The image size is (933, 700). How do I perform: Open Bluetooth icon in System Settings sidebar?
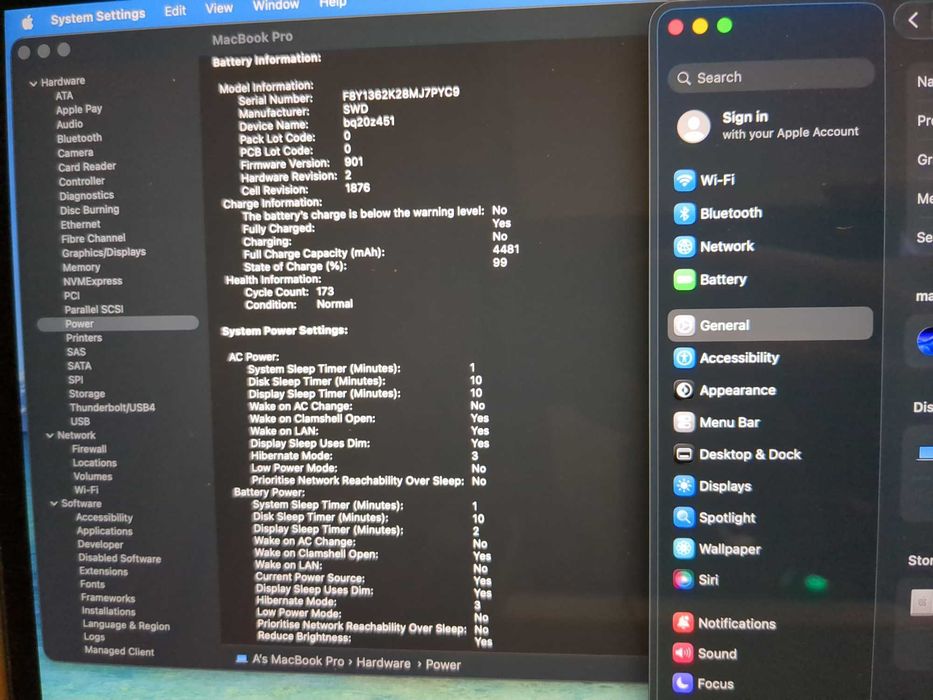(x=684, y=213)
